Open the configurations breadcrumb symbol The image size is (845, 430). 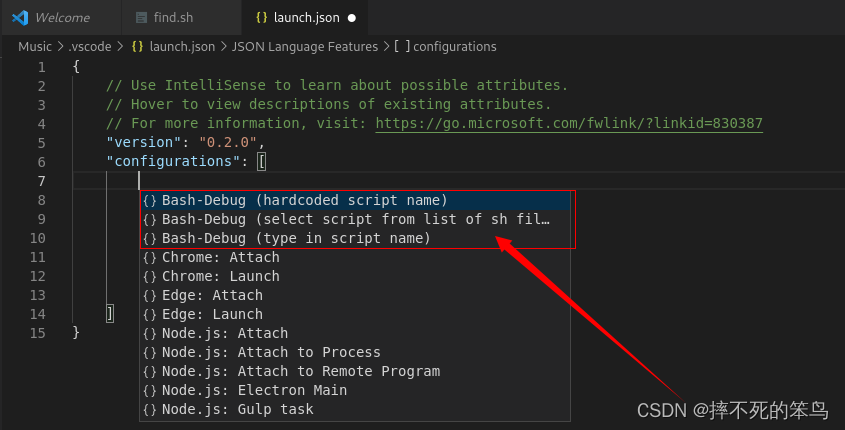455,47
